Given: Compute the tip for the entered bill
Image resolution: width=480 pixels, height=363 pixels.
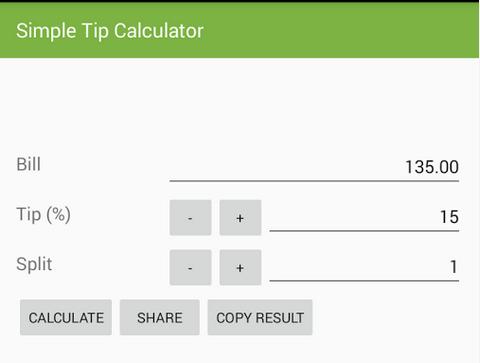Looking at the screenshot, I should click(66, 317).
